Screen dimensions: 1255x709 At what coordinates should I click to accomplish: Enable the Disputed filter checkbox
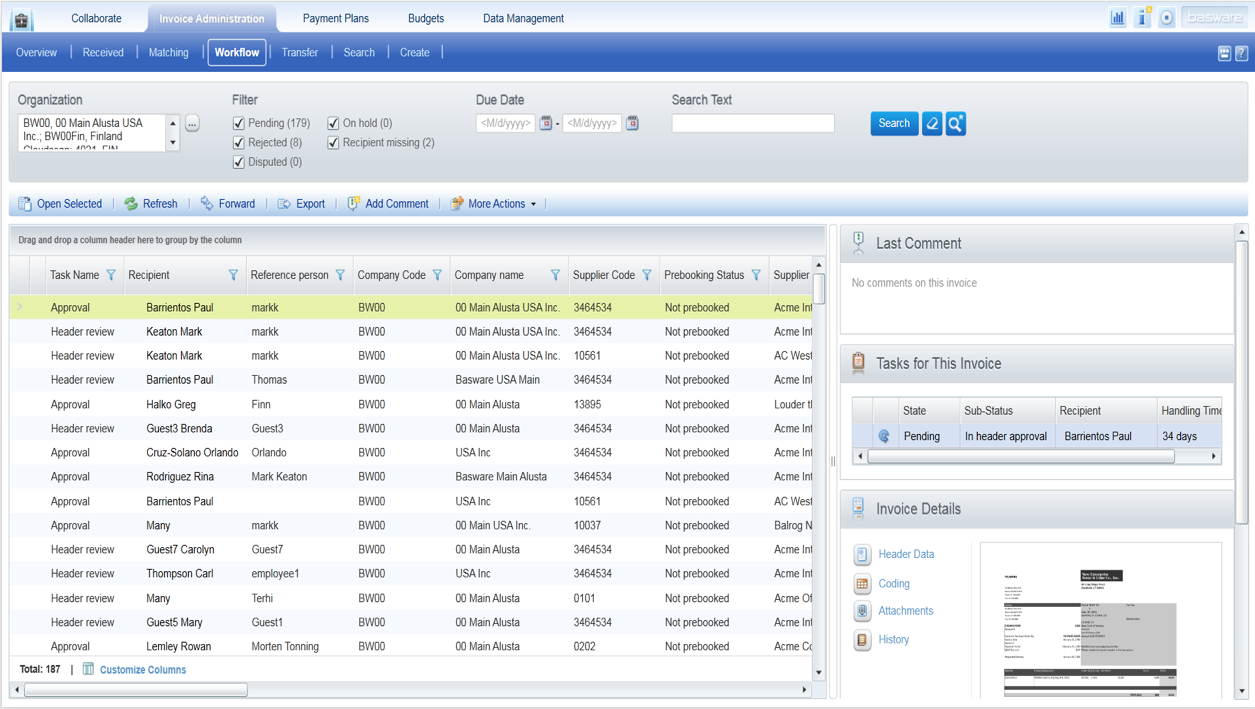pyautogui.click(x=238, y=161)
